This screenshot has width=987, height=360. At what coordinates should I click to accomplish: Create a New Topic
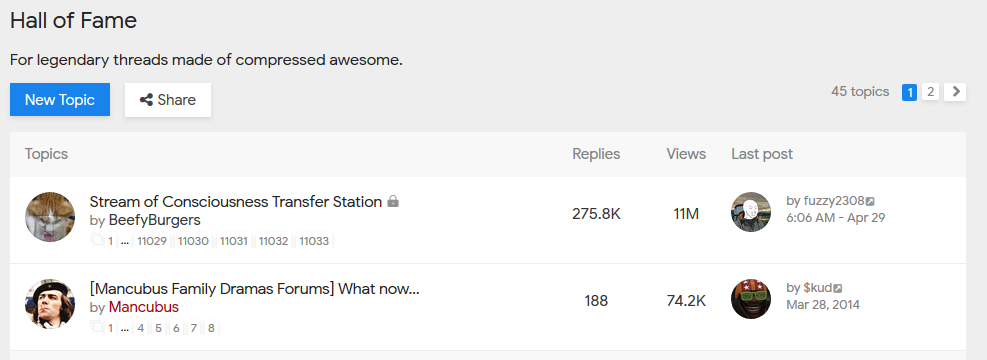click(60, 99)
